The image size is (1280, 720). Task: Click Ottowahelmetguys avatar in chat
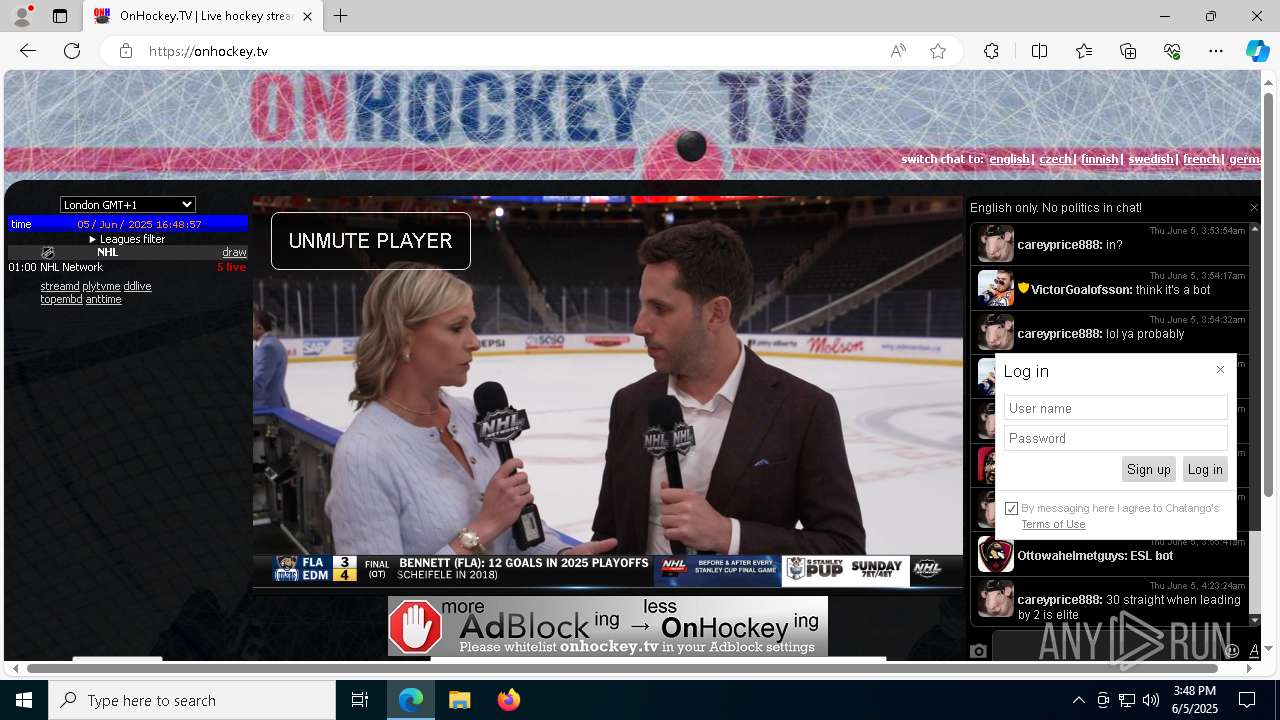click(996, 554)
